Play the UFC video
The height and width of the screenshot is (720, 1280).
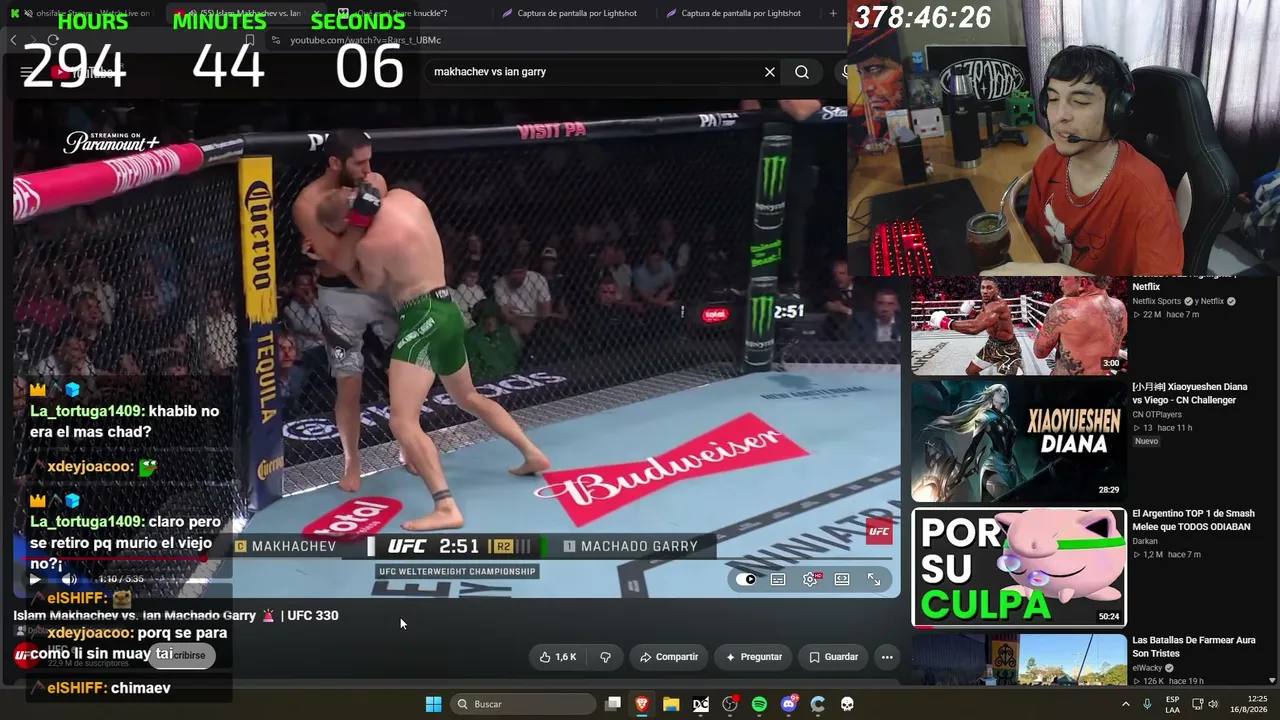pos(35,579)
